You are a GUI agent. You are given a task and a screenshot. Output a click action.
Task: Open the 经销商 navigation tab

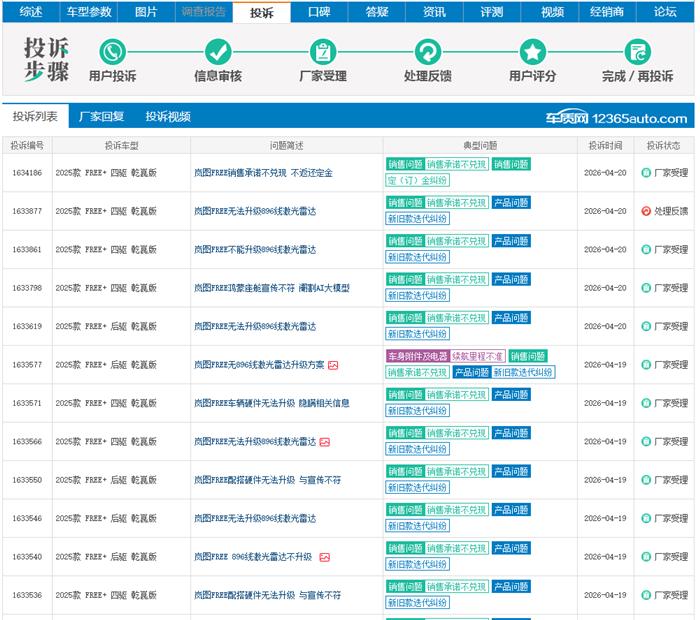click(607, 12)
